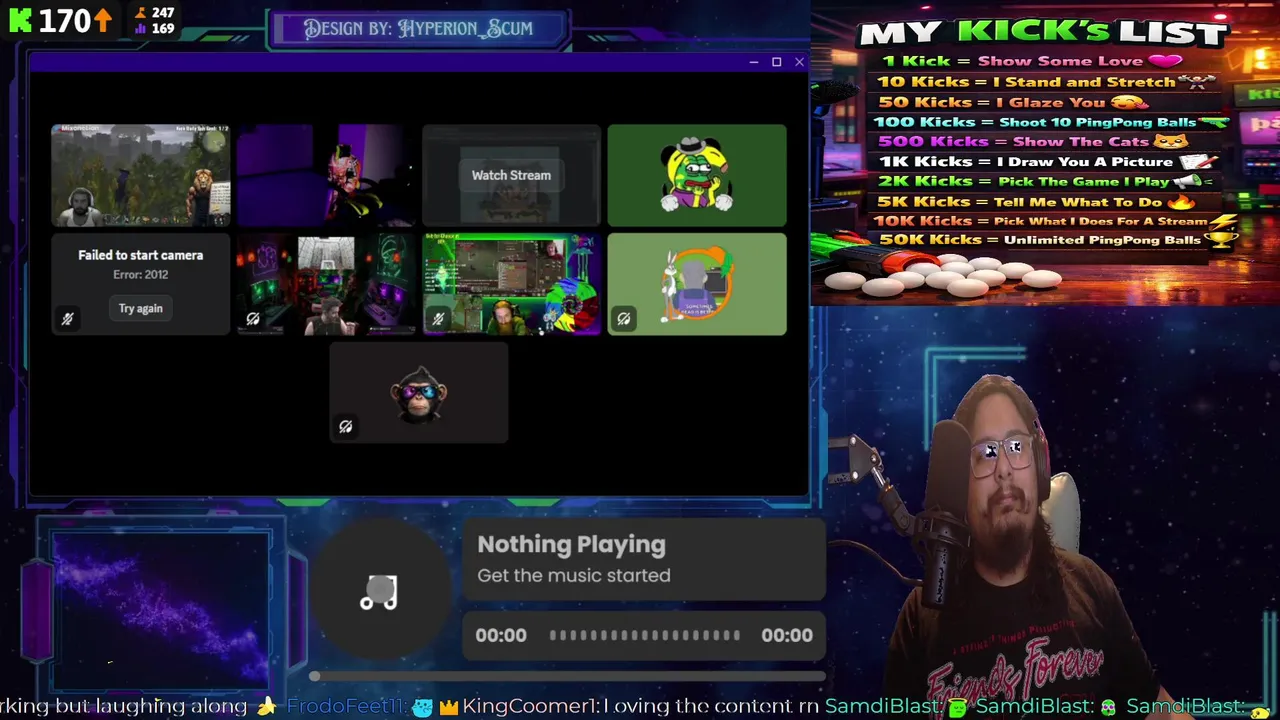Select the Pepe clown avatar tile

(x=697, y=176)
